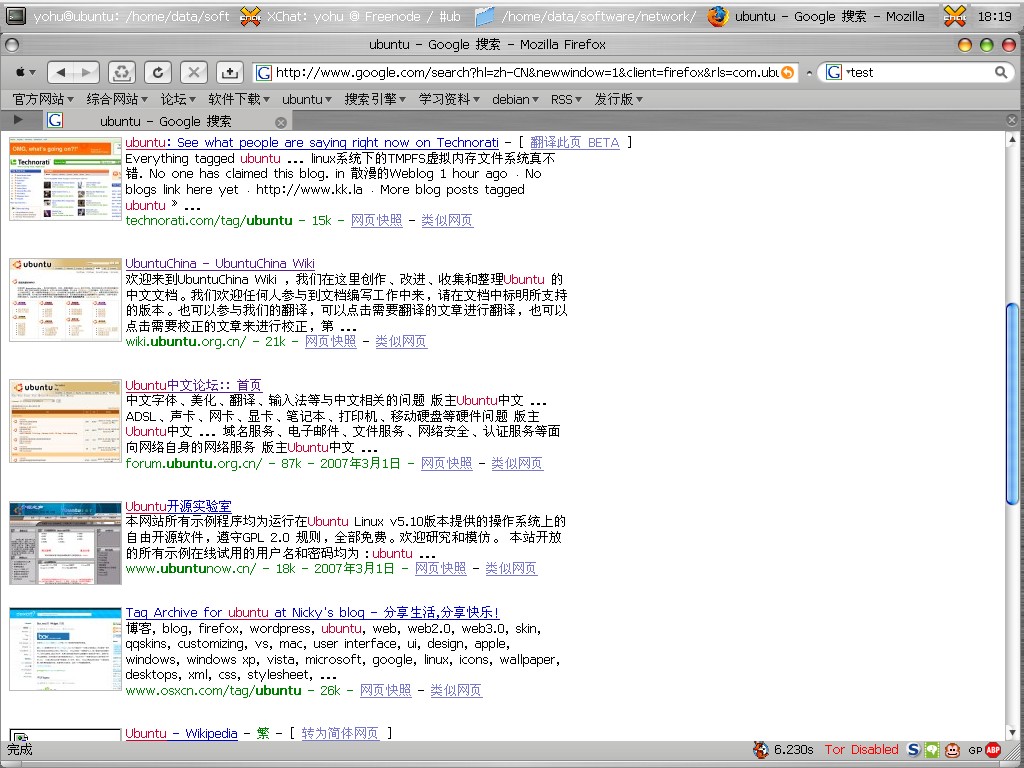Click the recycle-arrows toolbar button
This screenshot has width=1024, height=768.
click(121, 72)
